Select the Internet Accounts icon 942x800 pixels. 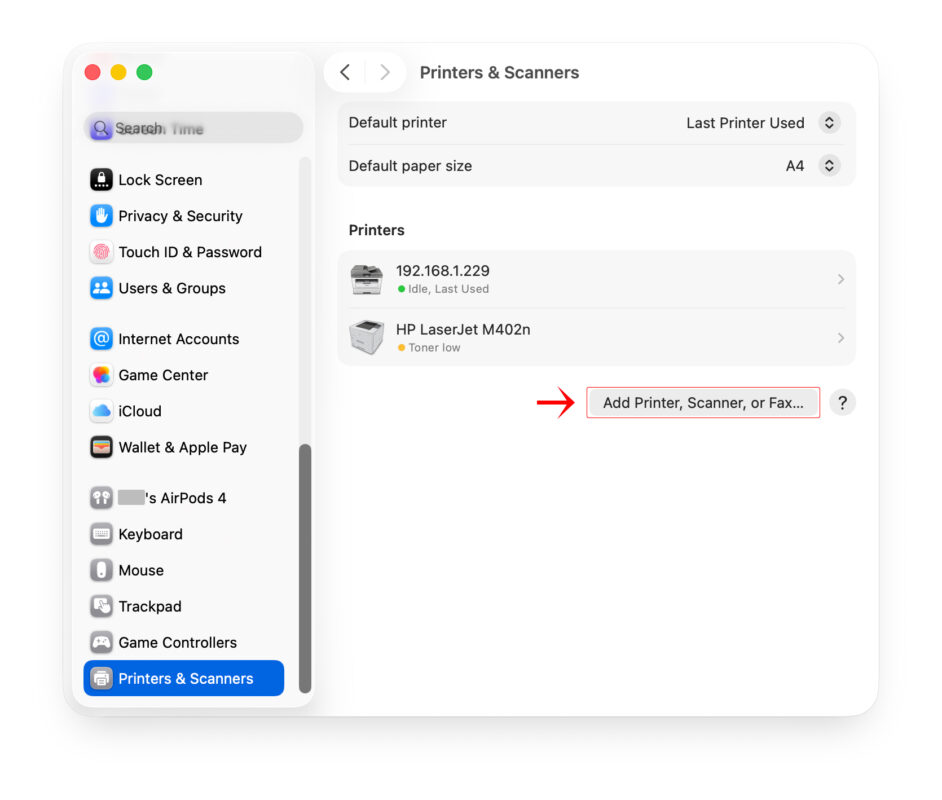click(101, 338)
